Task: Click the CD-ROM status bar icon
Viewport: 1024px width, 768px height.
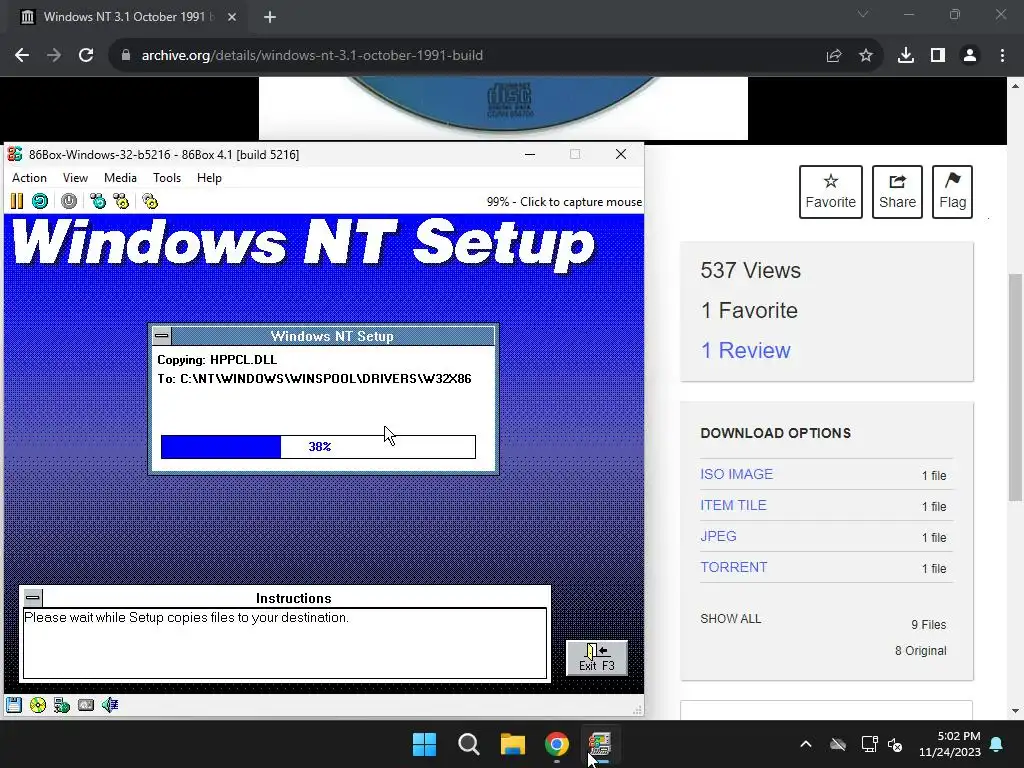Action: click(38, 705)
